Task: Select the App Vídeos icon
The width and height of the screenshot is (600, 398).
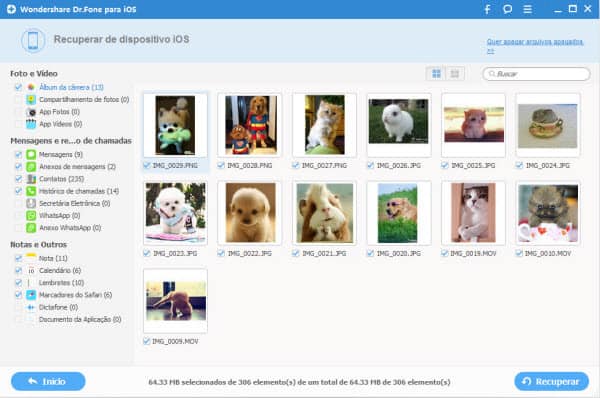Action: point(31,124)
